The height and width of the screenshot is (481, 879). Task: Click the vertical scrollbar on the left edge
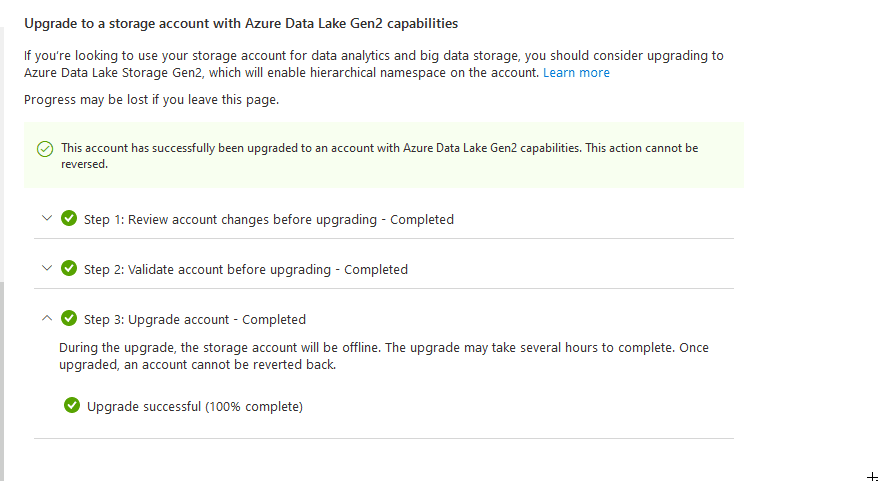(x=2, y=380)
